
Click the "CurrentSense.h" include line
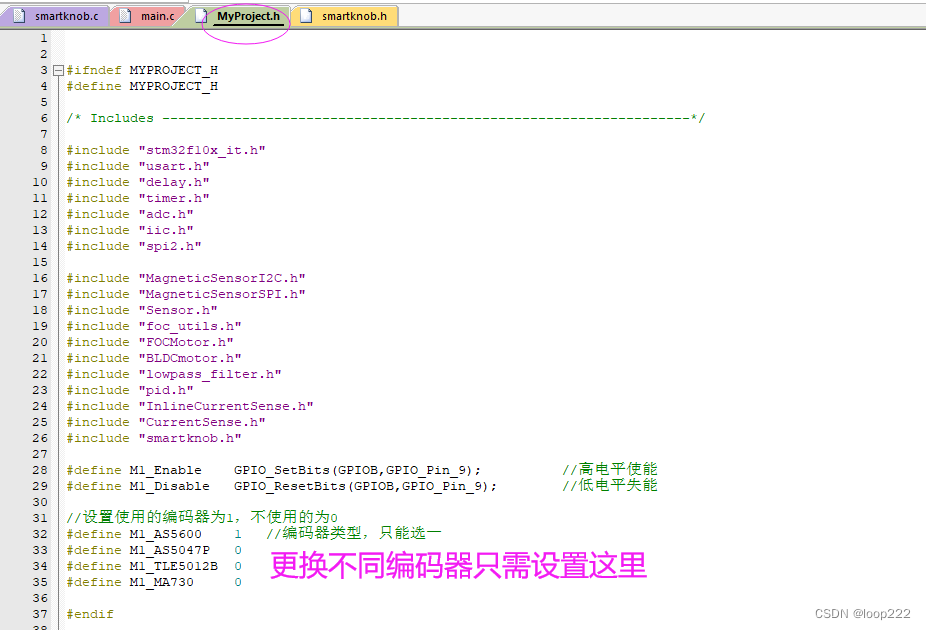click(x=165, y=422)
